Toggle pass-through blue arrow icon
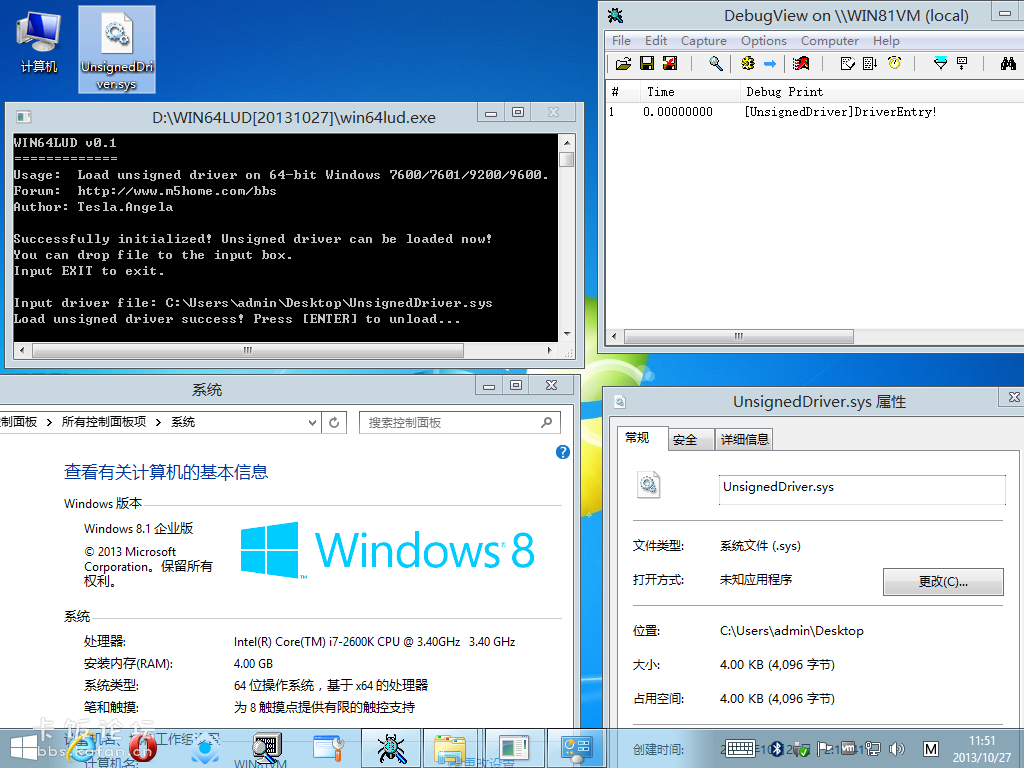The width and height of the screenshot is (1024, 768). coord(770,63)
